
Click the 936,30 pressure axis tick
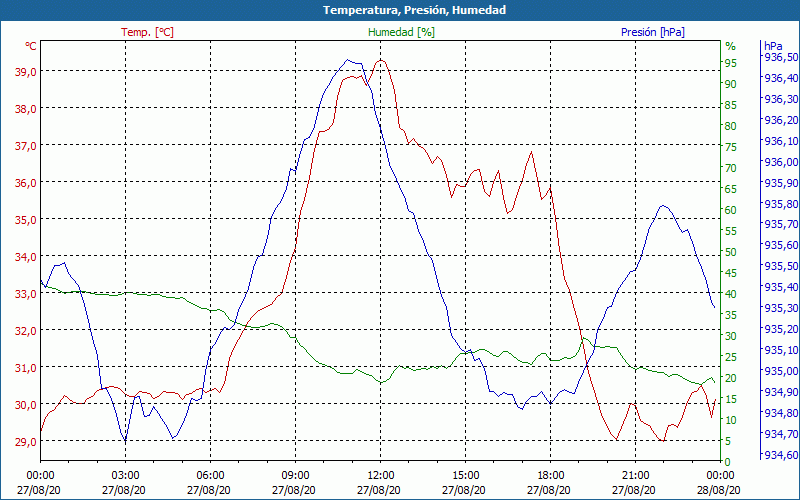coord(781,98)
